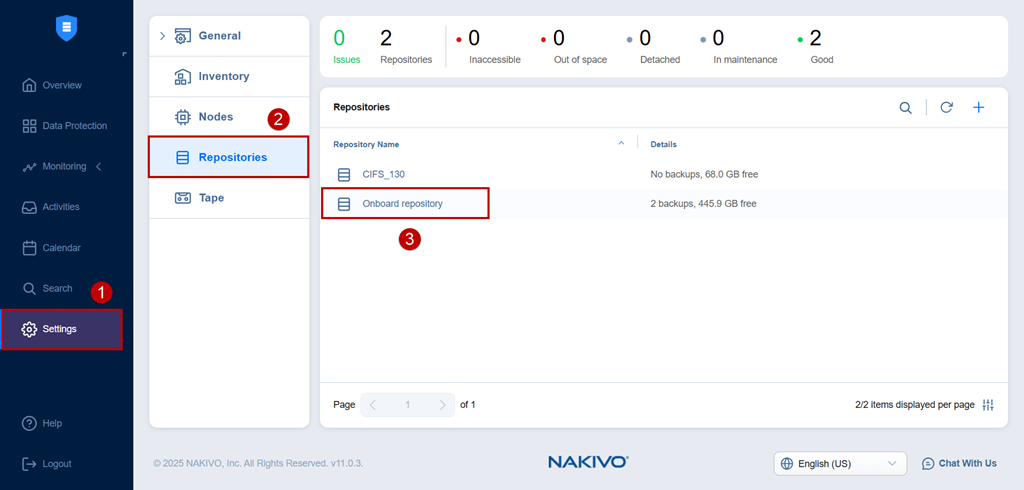Screen dimensions: 1024x490
Task: Open Chat With Us link
Action: (x=959, y=463)
